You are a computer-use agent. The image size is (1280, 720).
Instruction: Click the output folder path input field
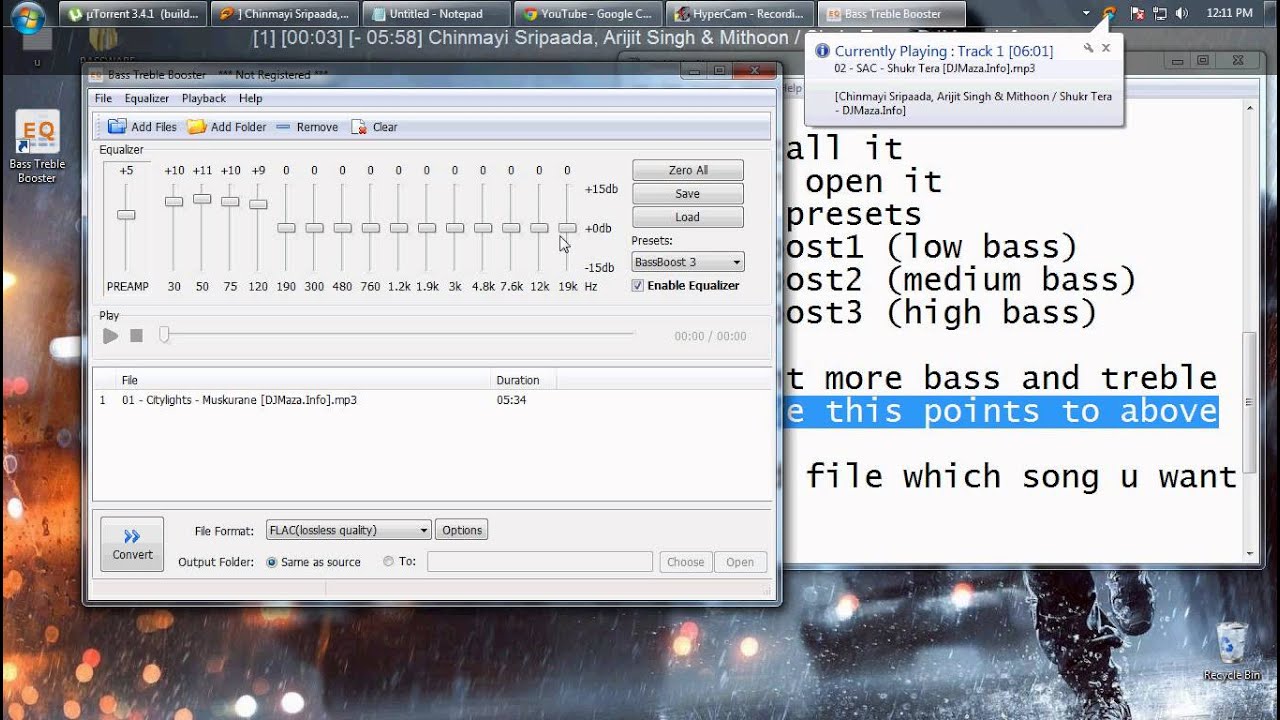pyautogui.click(x=540, y=562)
